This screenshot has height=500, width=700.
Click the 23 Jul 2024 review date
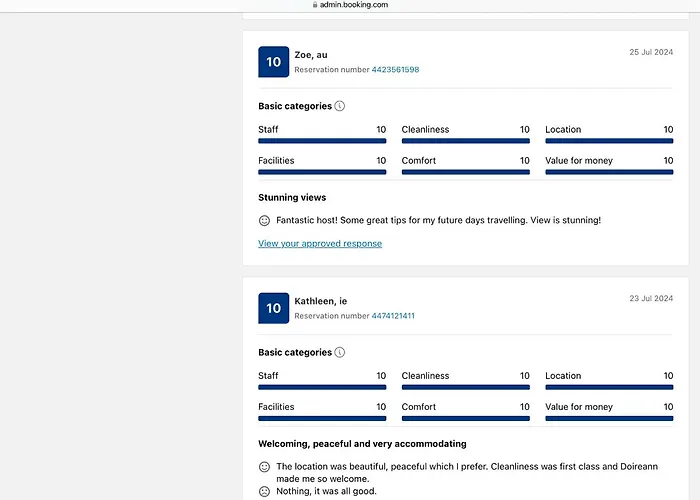[651, 298]
